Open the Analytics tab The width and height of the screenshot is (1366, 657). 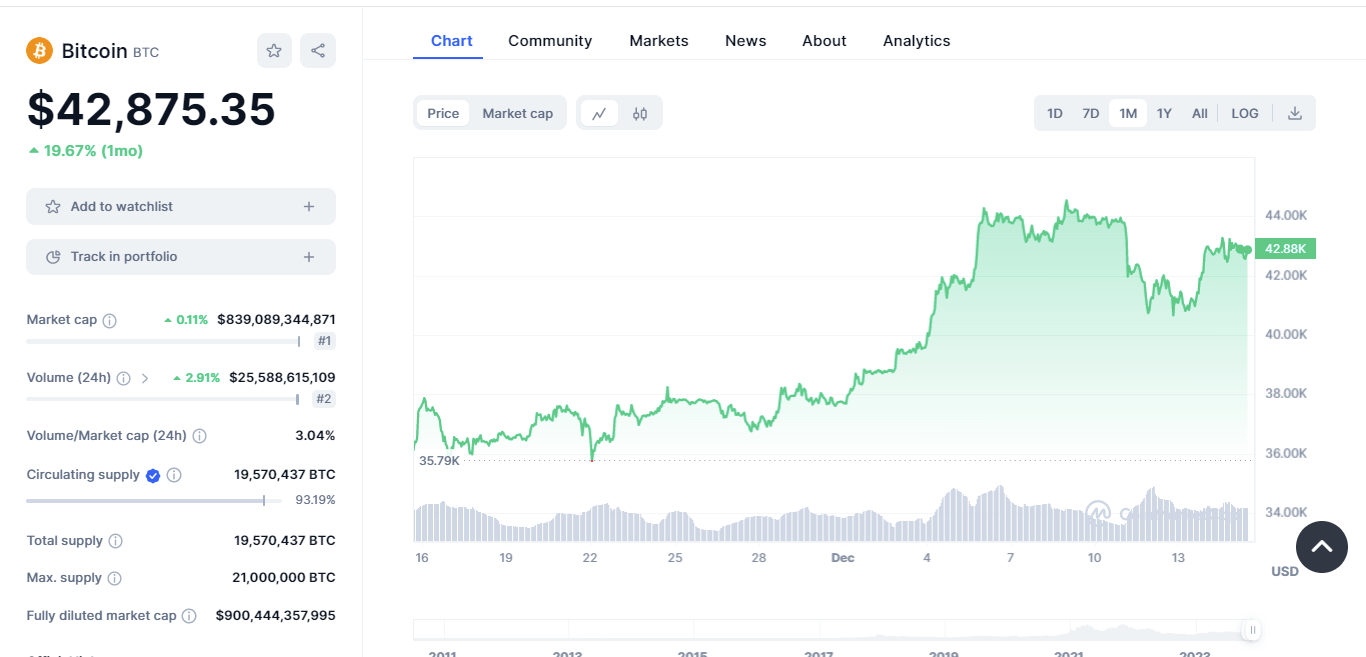click(x=917, y=41)
